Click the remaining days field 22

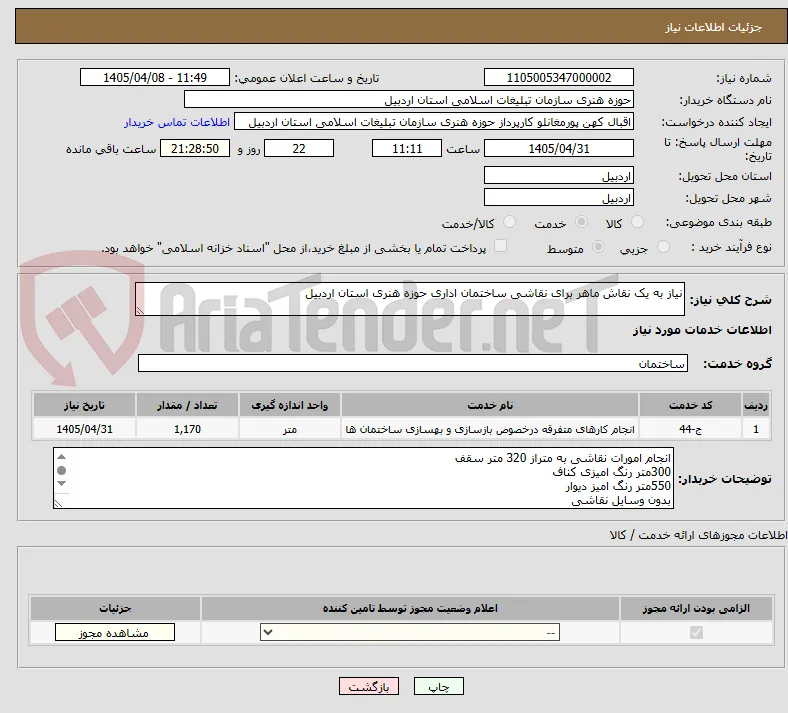pos(299,149)
